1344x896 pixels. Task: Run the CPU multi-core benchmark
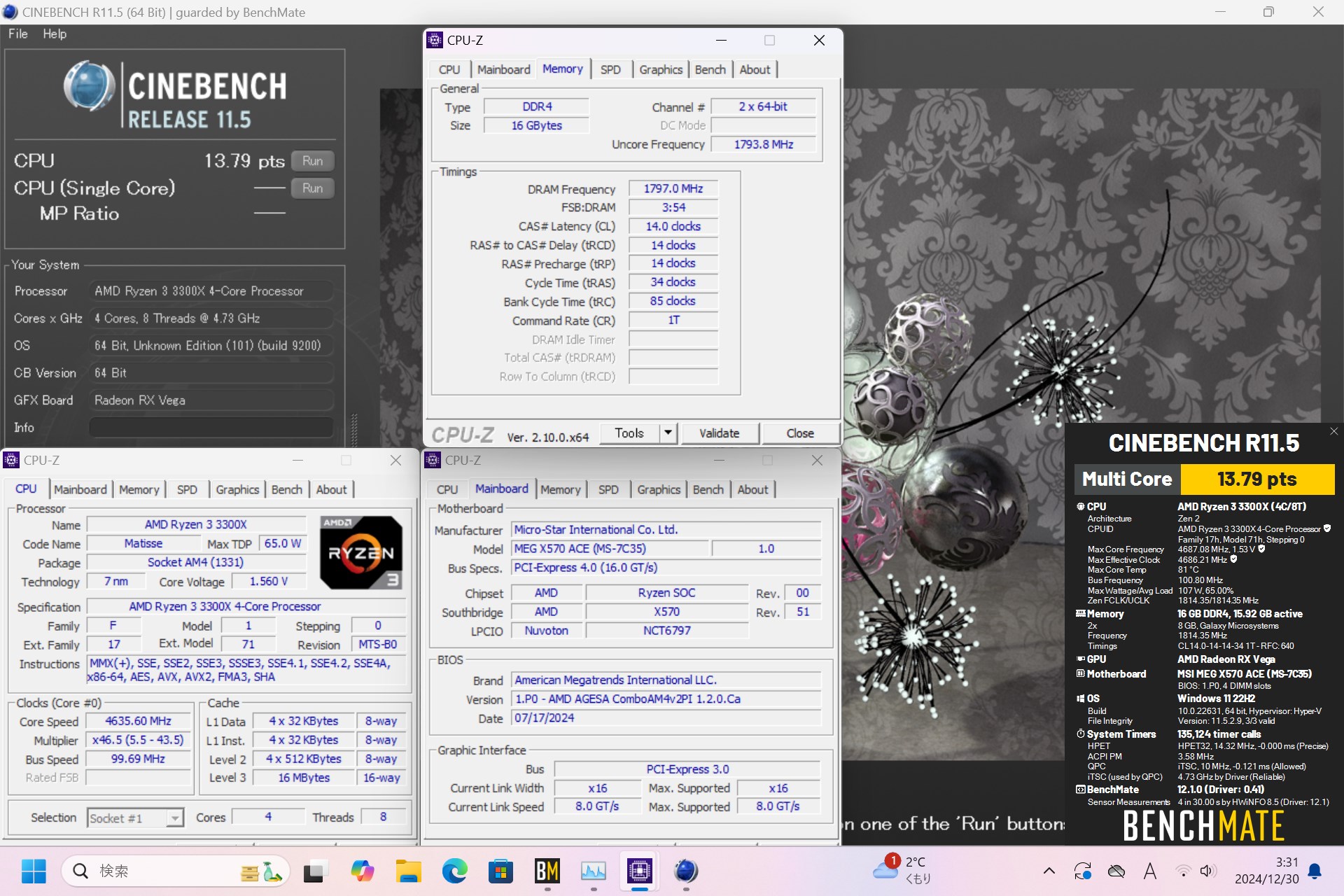[312, 161]
